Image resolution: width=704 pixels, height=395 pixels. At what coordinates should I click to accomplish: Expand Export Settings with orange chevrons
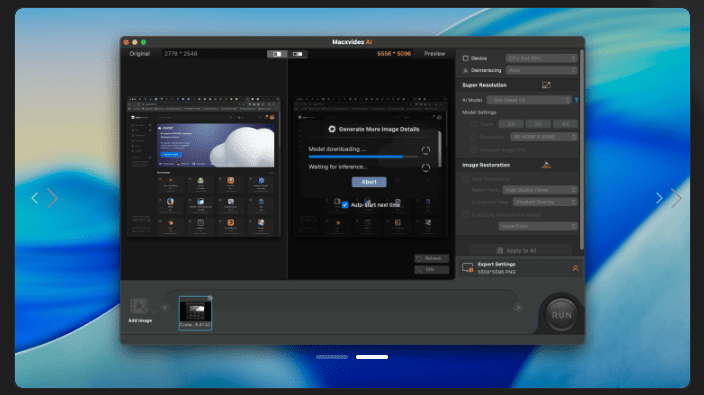click(576, 268)
